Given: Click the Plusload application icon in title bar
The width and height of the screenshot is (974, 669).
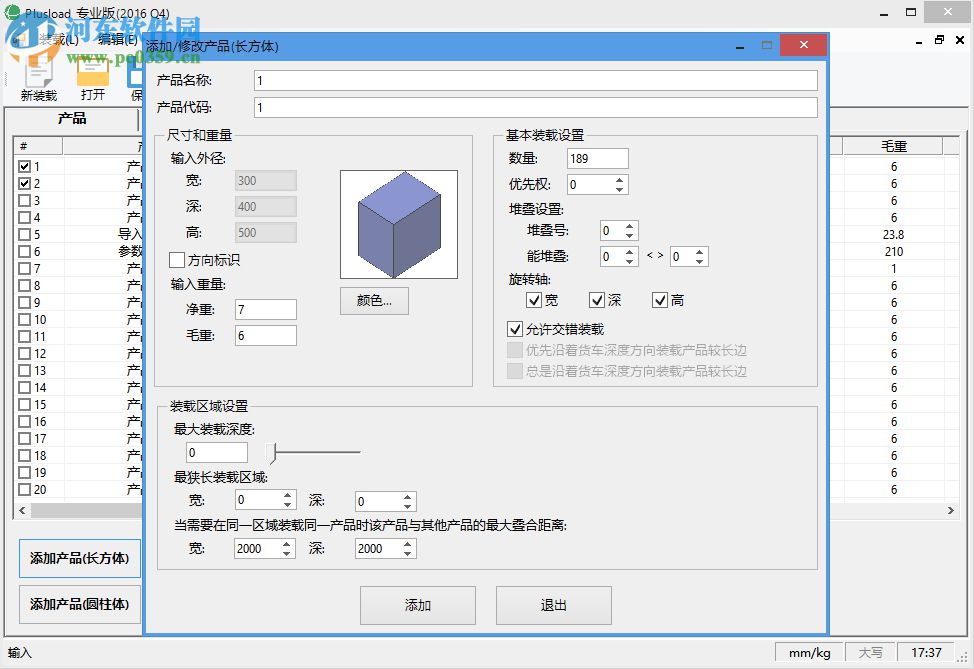Looking at the screenshot, I should [x=11, y=12].
